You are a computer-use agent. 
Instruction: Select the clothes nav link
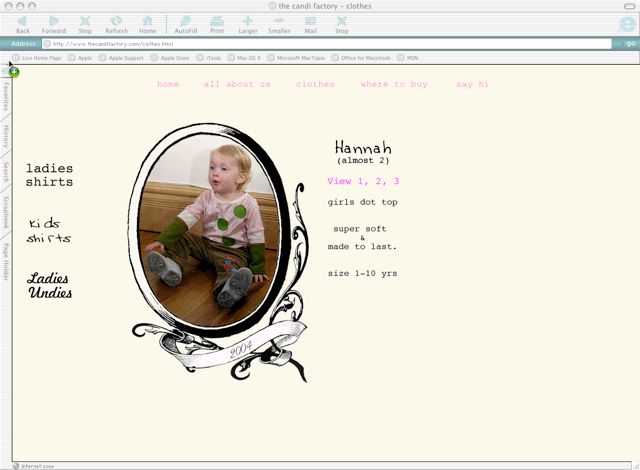pos(315,84)
